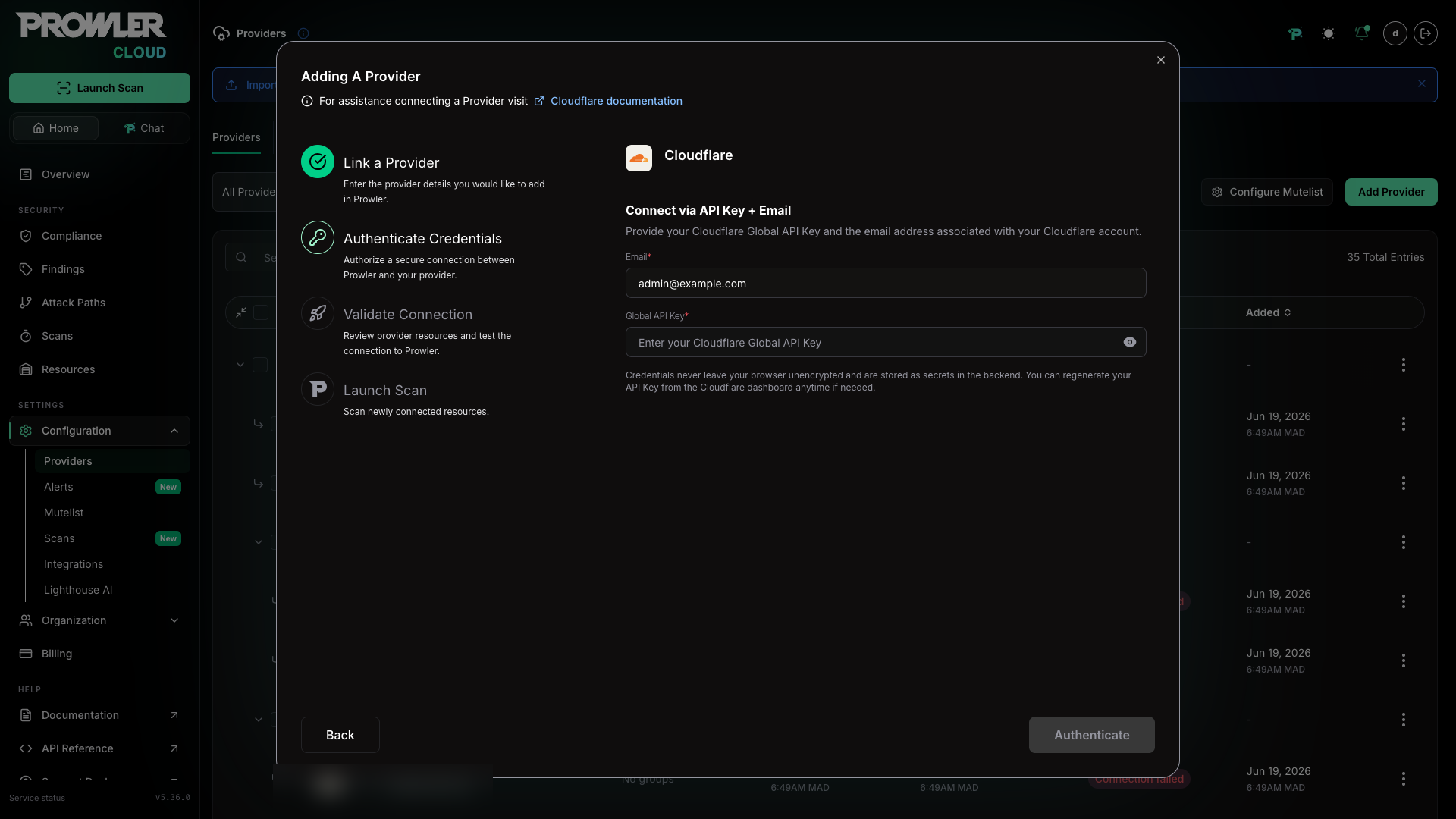This screenshot has width=1456, height=819.
Task: Open API Reference external link arrow
Action: pos(174,748)
